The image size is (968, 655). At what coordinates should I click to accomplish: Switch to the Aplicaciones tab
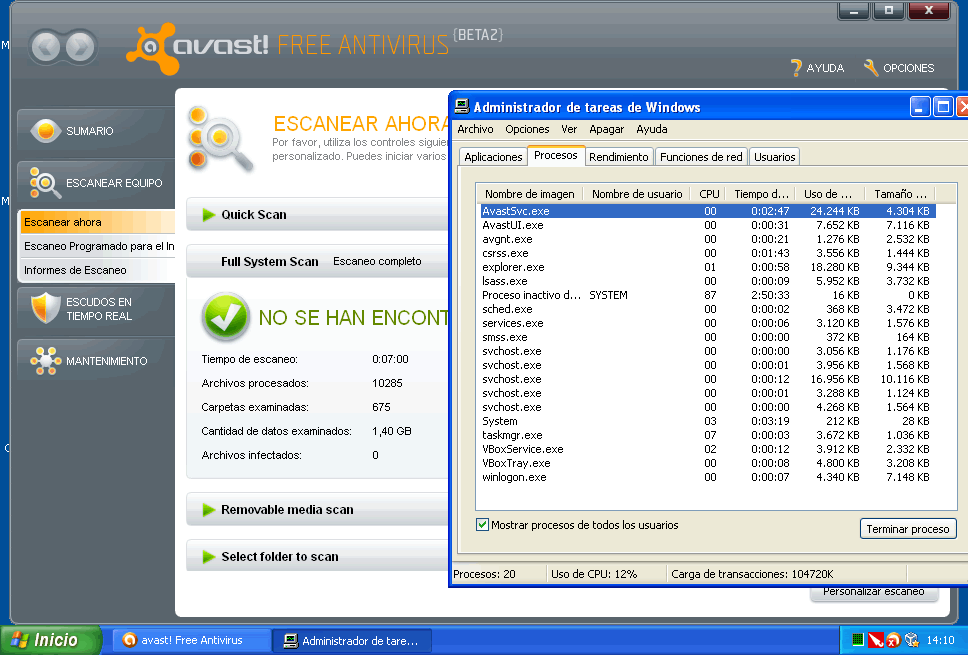tap(493, 157)
